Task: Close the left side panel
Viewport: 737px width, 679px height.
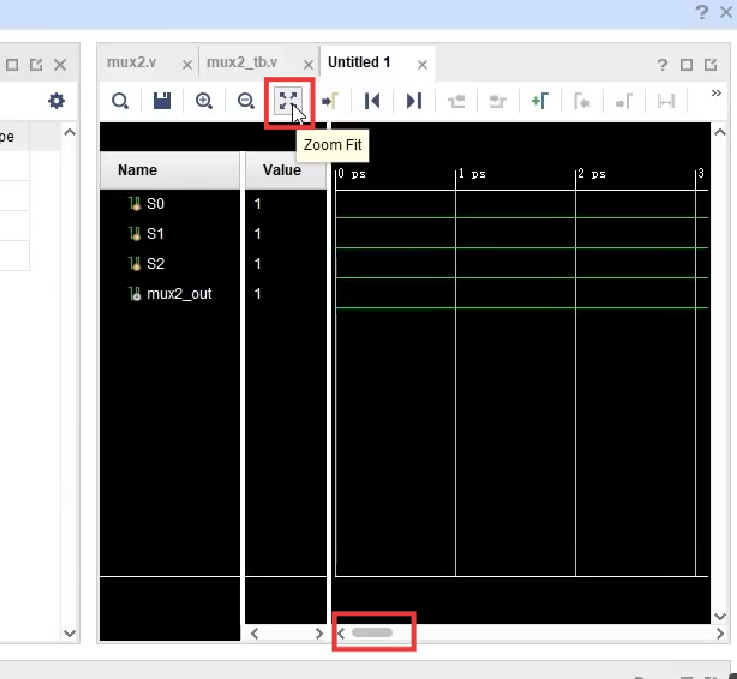Action: point(60,64)
